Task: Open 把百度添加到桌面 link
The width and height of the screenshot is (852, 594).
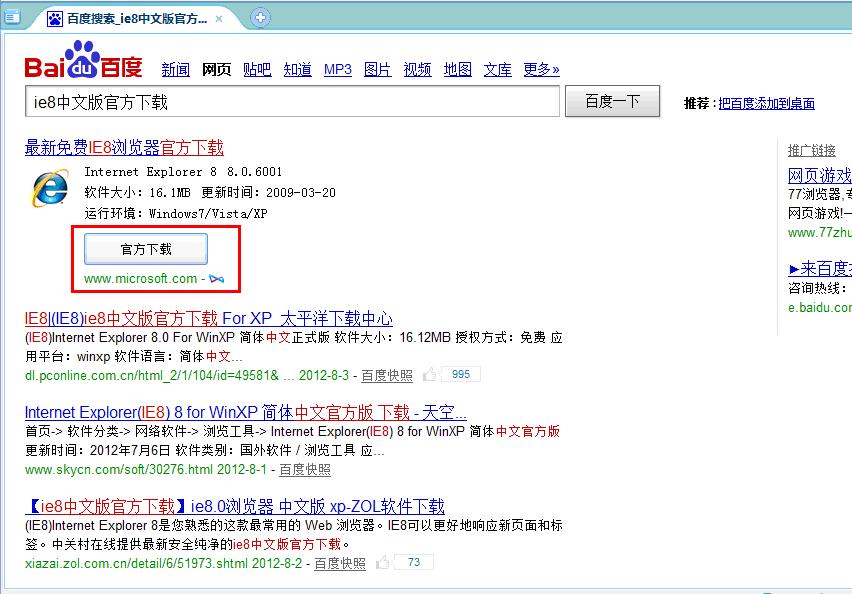Action: click(x=766, y=103)
